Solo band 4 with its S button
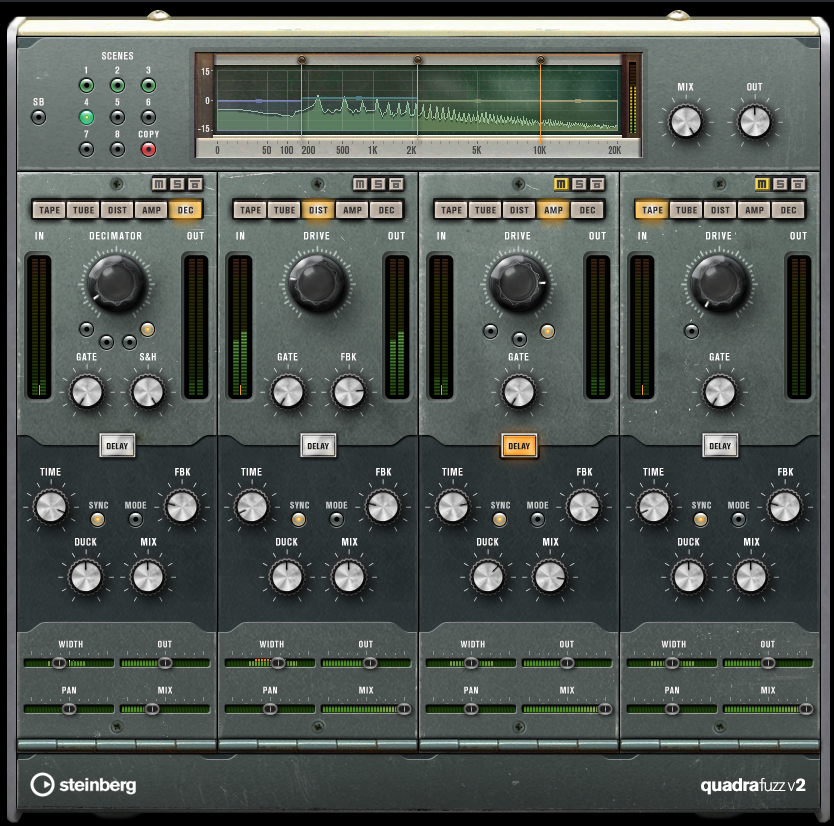Screen dimensions: 834x826 click(x=780, y=184)
